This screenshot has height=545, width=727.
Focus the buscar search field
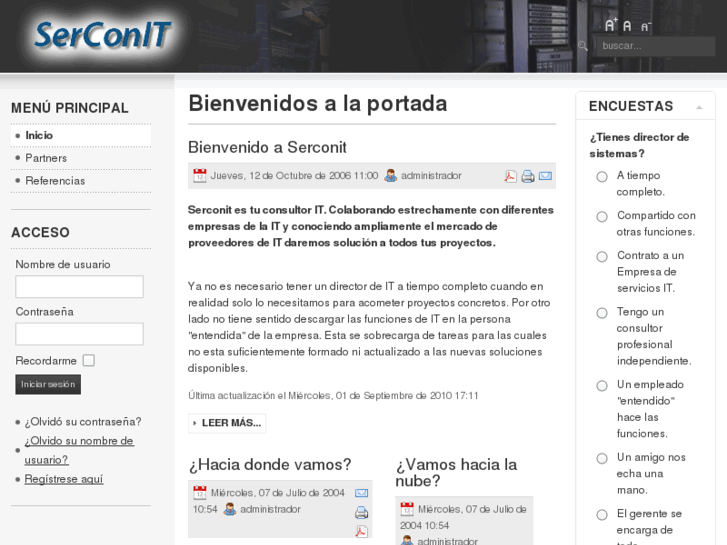pos(656,46)
